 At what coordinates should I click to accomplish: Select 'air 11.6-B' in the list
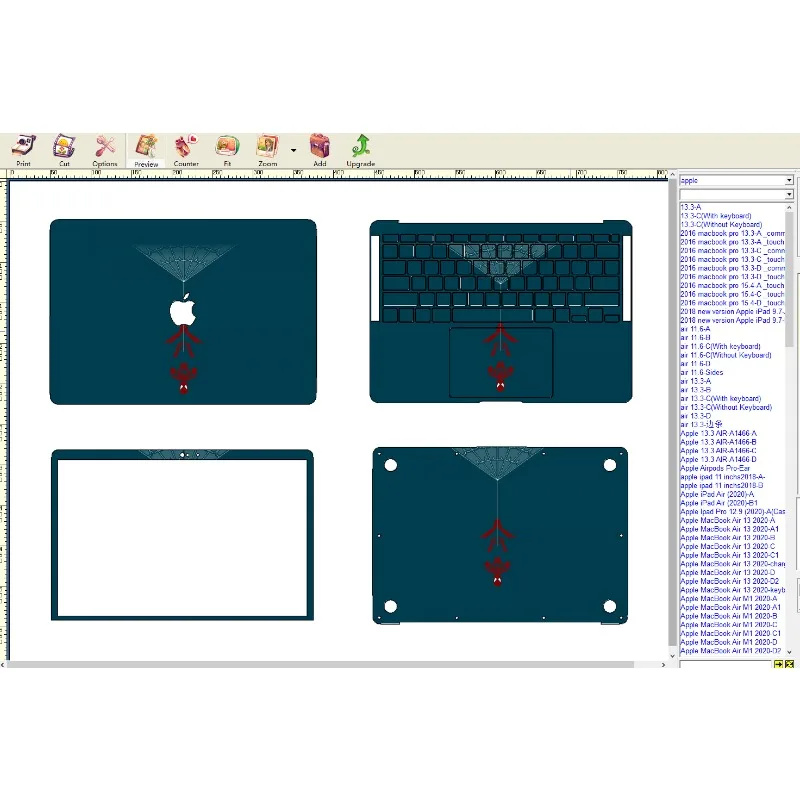695,337
